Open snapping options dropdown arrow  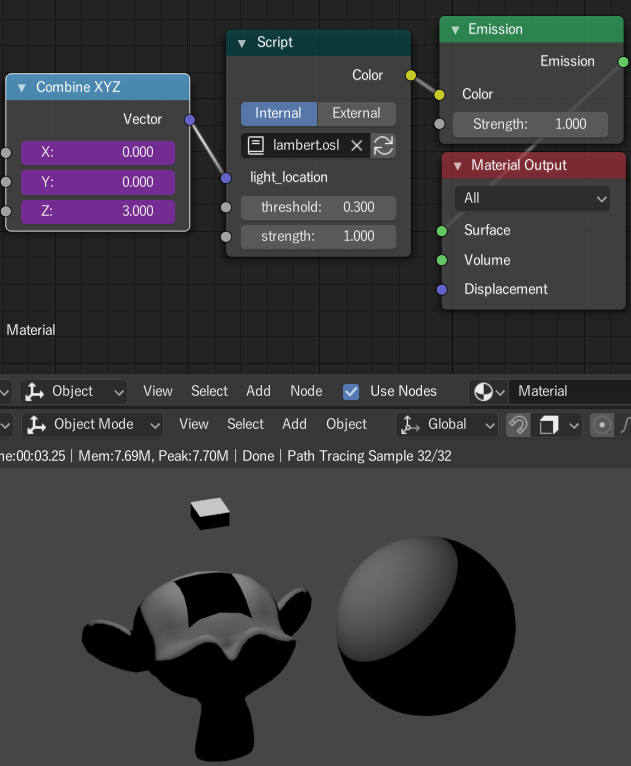pyautogui.click(x=574, y=425)
